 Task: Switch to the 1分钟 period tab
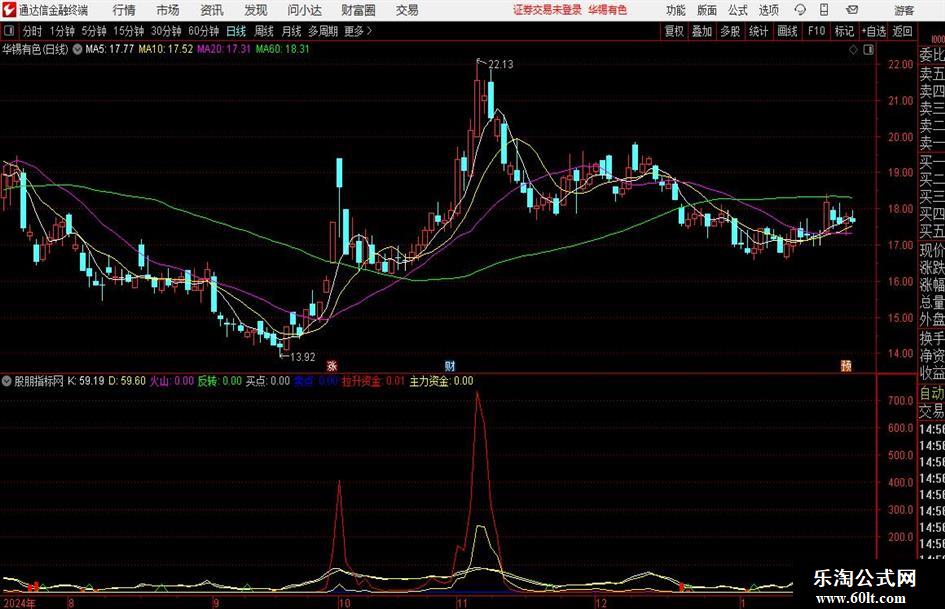coord(62,31)
